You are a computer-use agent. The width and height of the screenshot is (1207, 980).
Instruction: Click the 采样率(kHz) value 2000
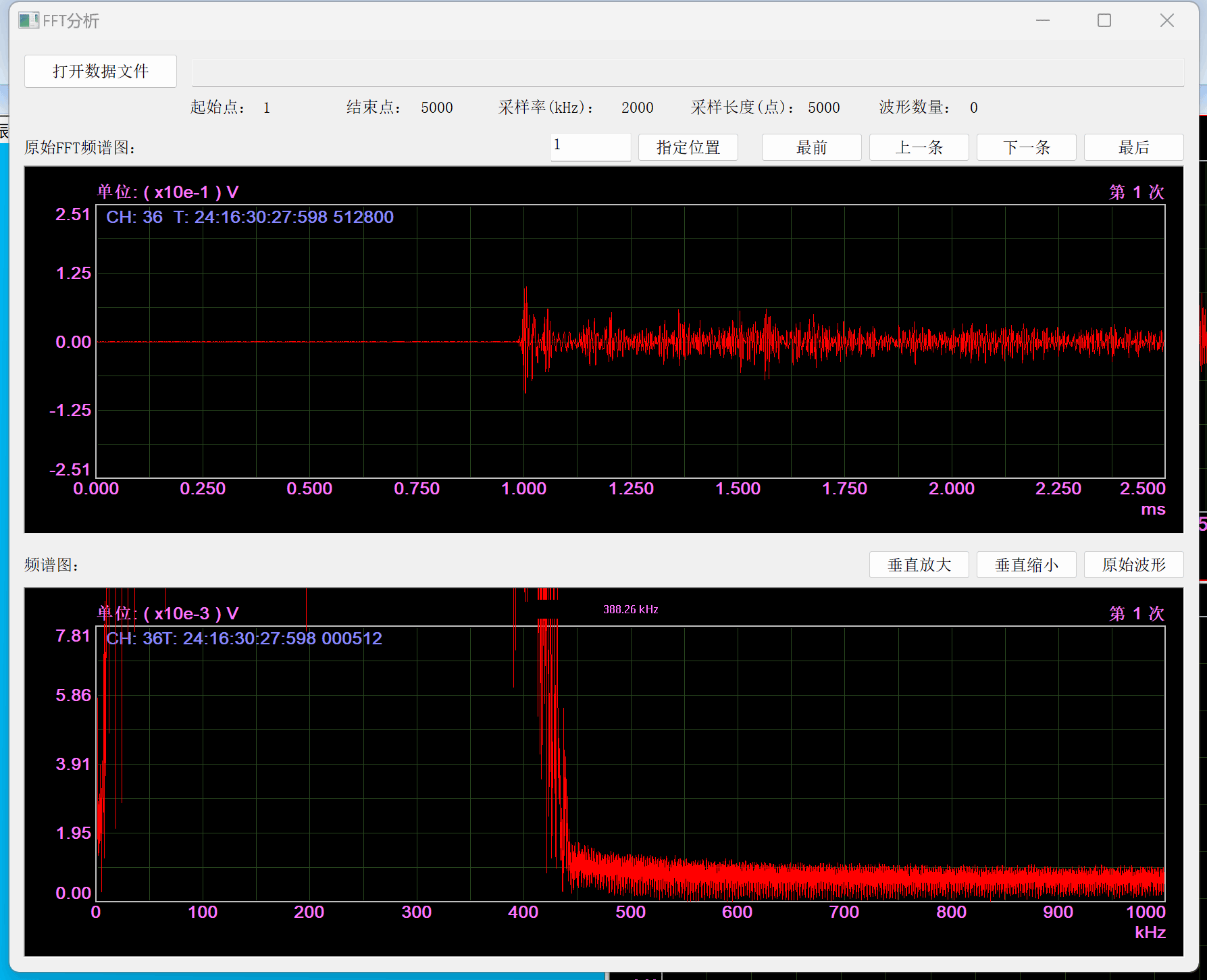[637, 107]
